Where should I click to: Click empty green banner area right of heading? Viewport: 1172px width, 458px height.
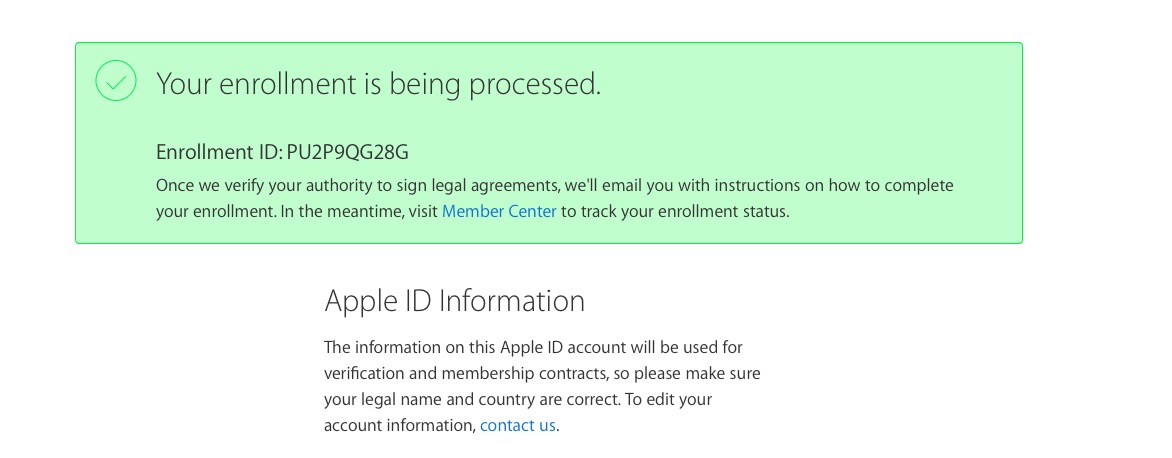pyautogui.click(x=820, y=84)
